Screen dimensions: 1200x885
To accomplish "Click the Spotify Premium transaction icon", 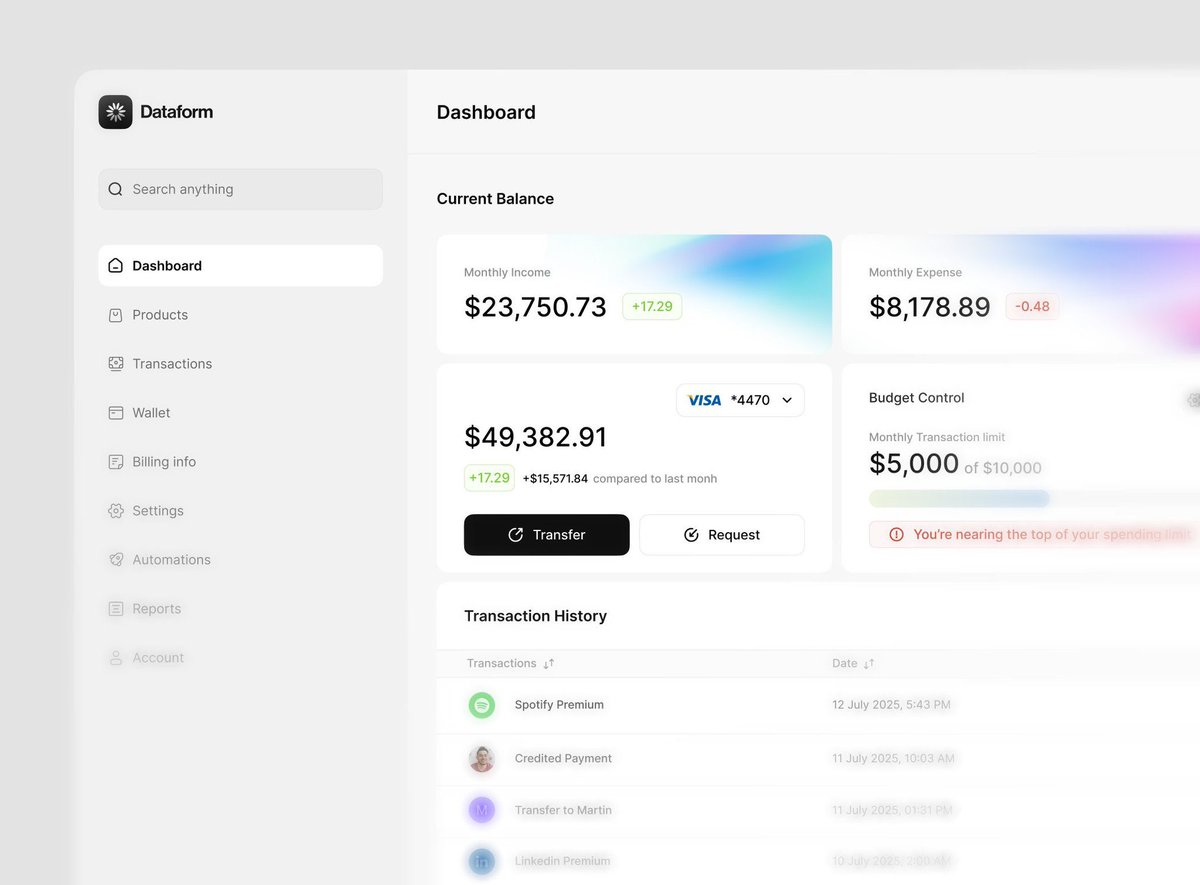I will 482,705.
